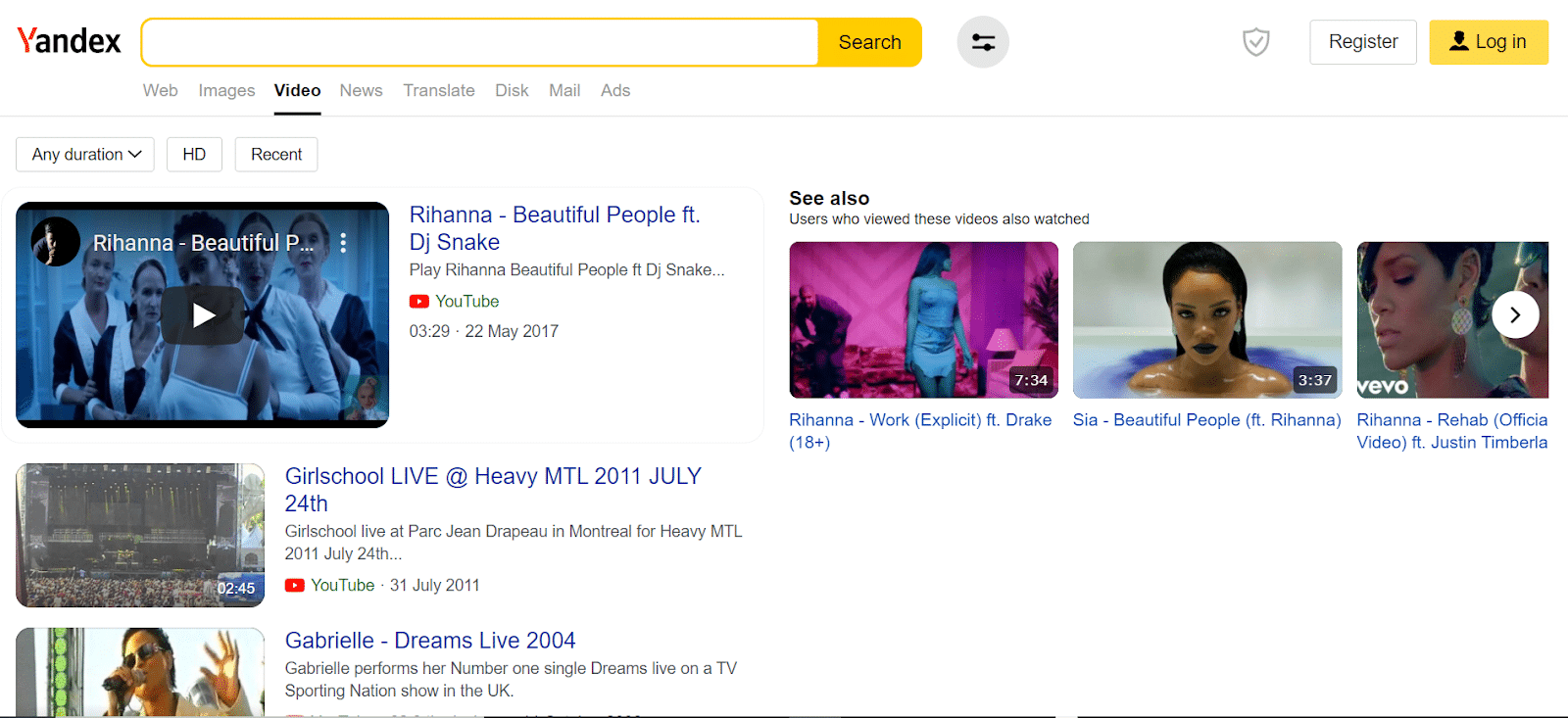Screen dimensions: 1568x718
Task: Click the channel avatar on video player
Action: tap(56, 242)
